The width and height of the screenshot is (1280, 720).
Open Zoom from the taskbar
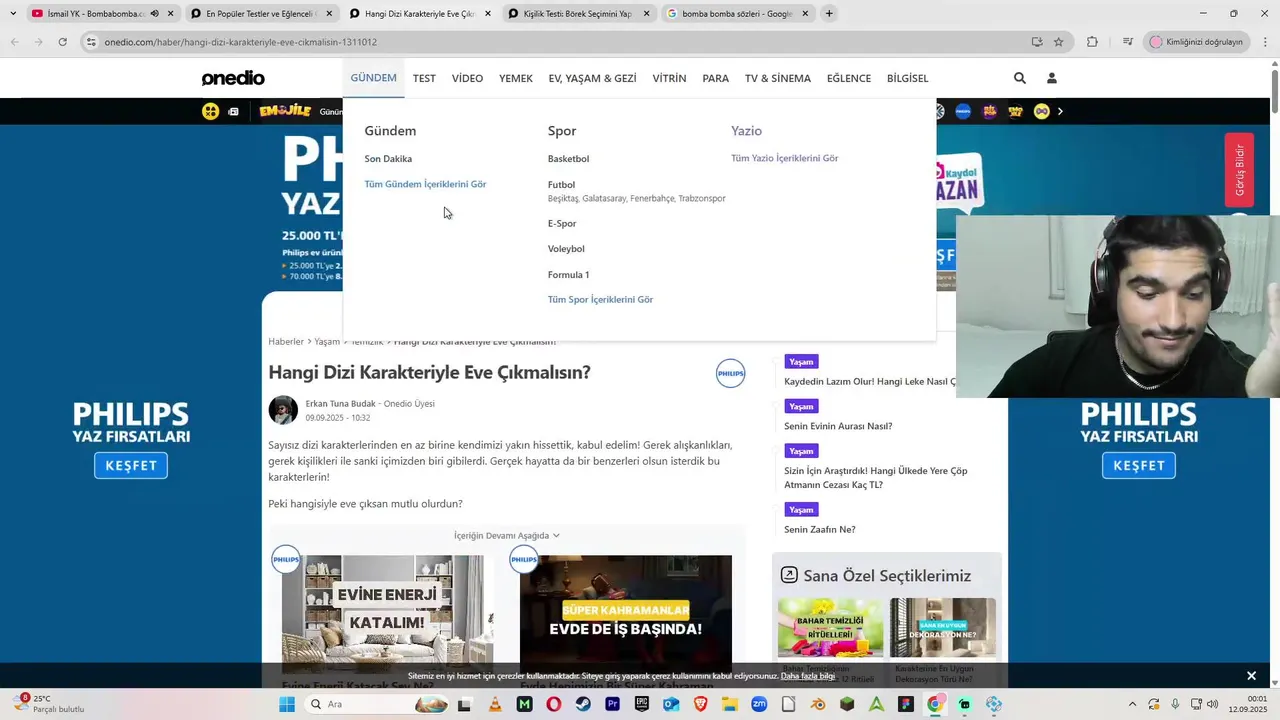(759, 704)
